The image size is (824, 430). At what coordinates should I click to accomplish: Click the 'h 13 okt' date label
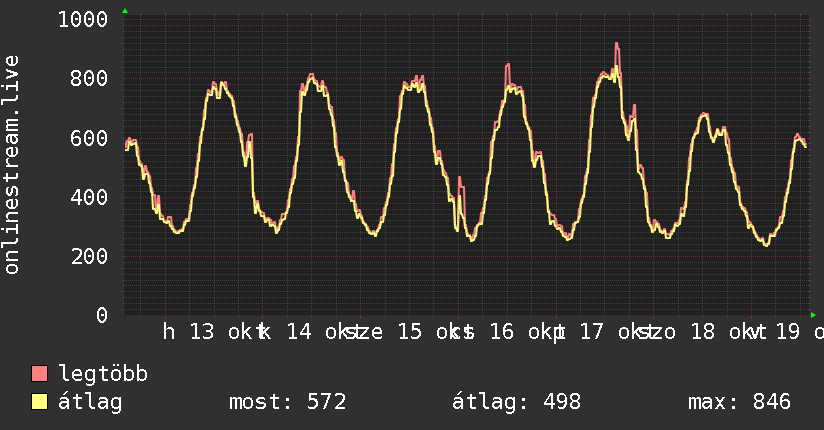tap(211, 332)
